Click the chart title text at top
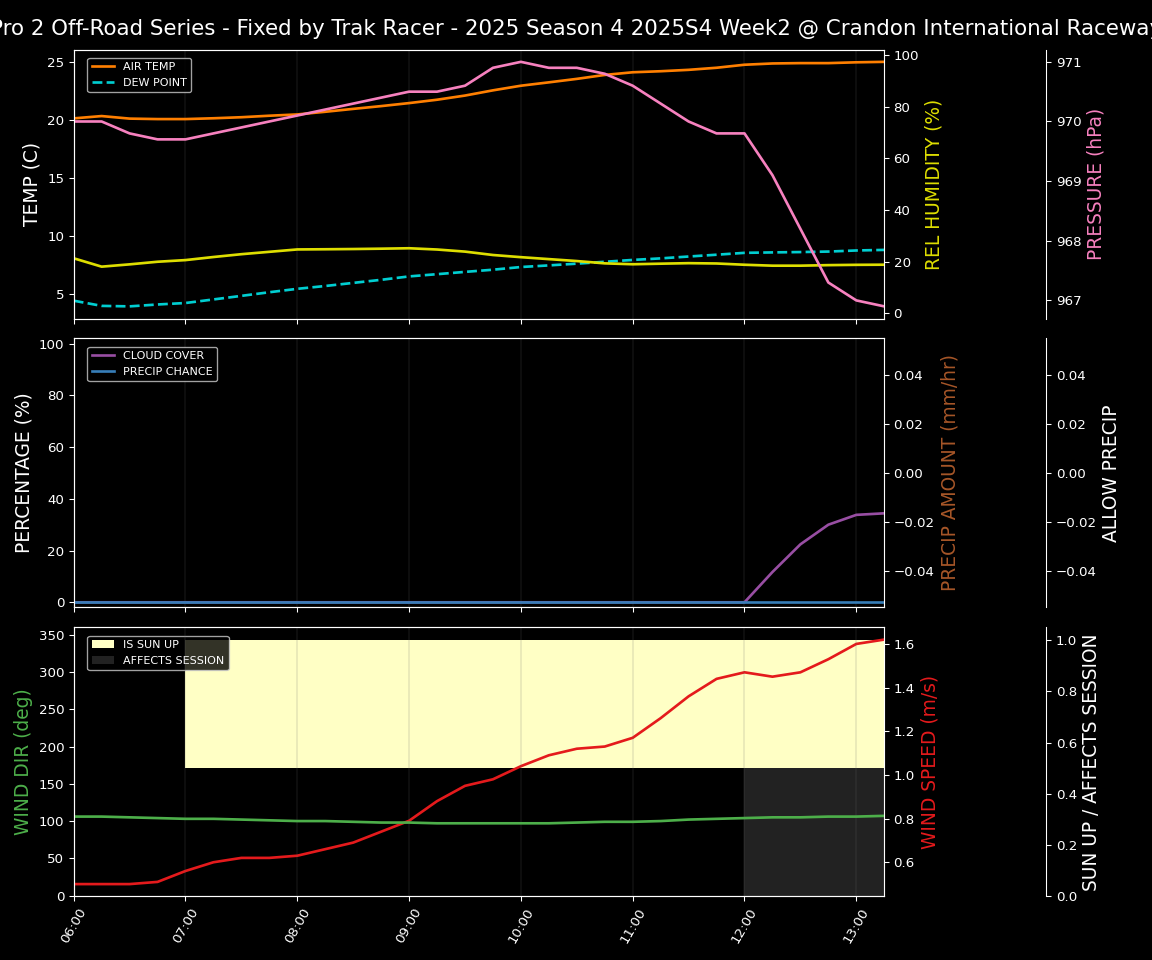Image resolution: width=1152 pixels, height=960 pixels. [576, 28]
